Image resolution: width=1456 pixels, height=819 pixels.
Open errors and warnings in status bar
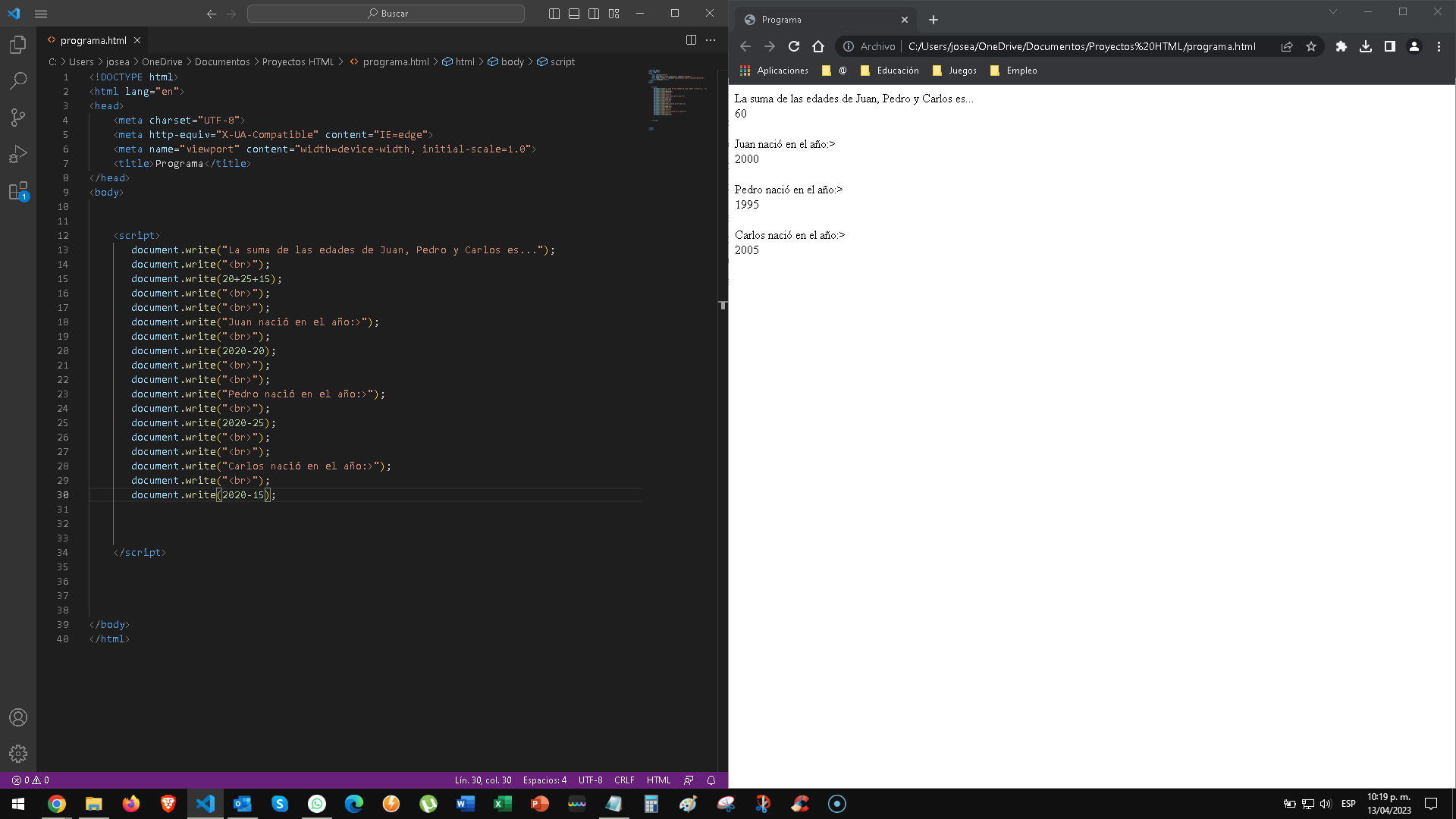(30, 780)
